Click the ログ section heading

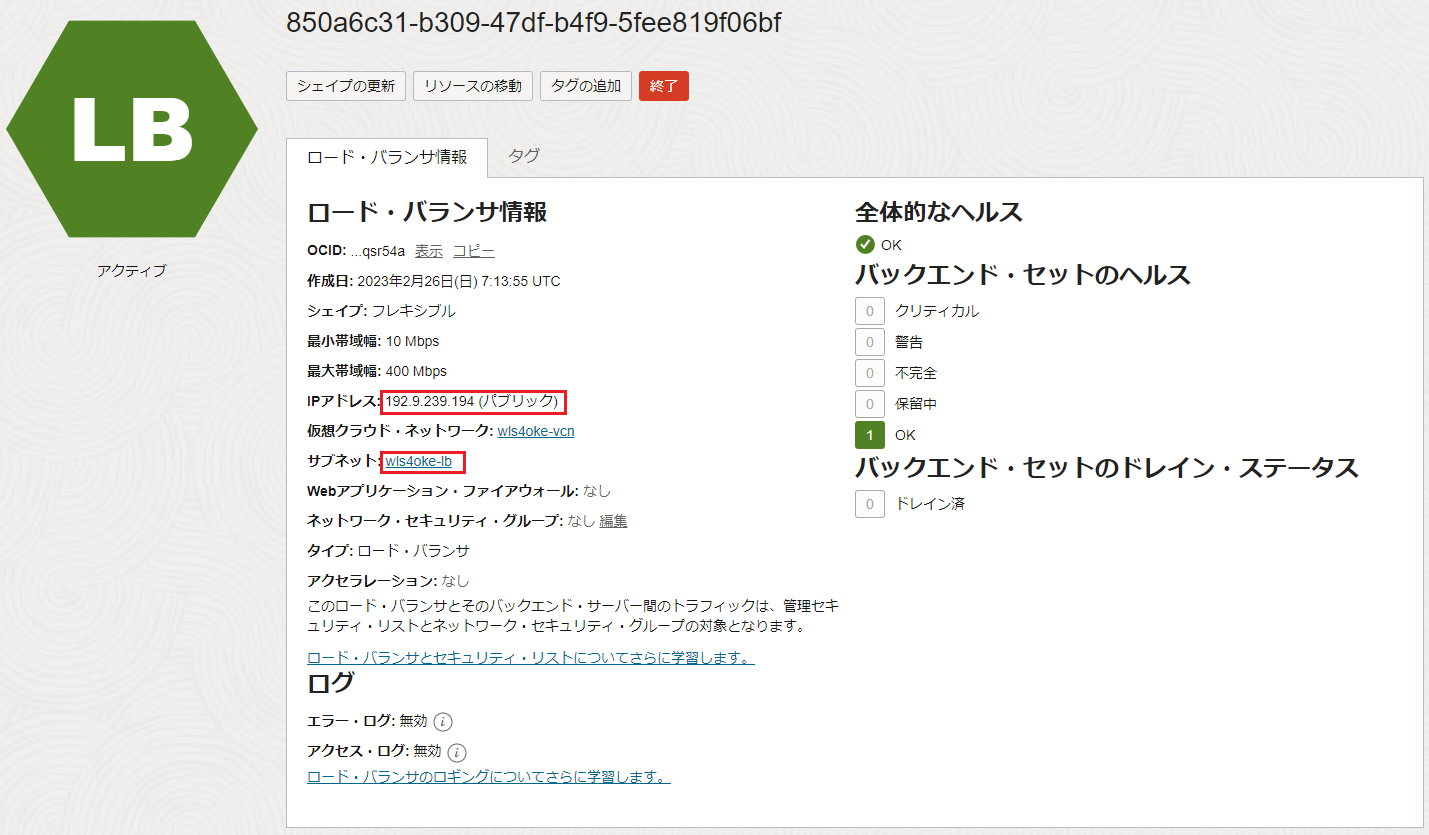(x=330, y=683)
